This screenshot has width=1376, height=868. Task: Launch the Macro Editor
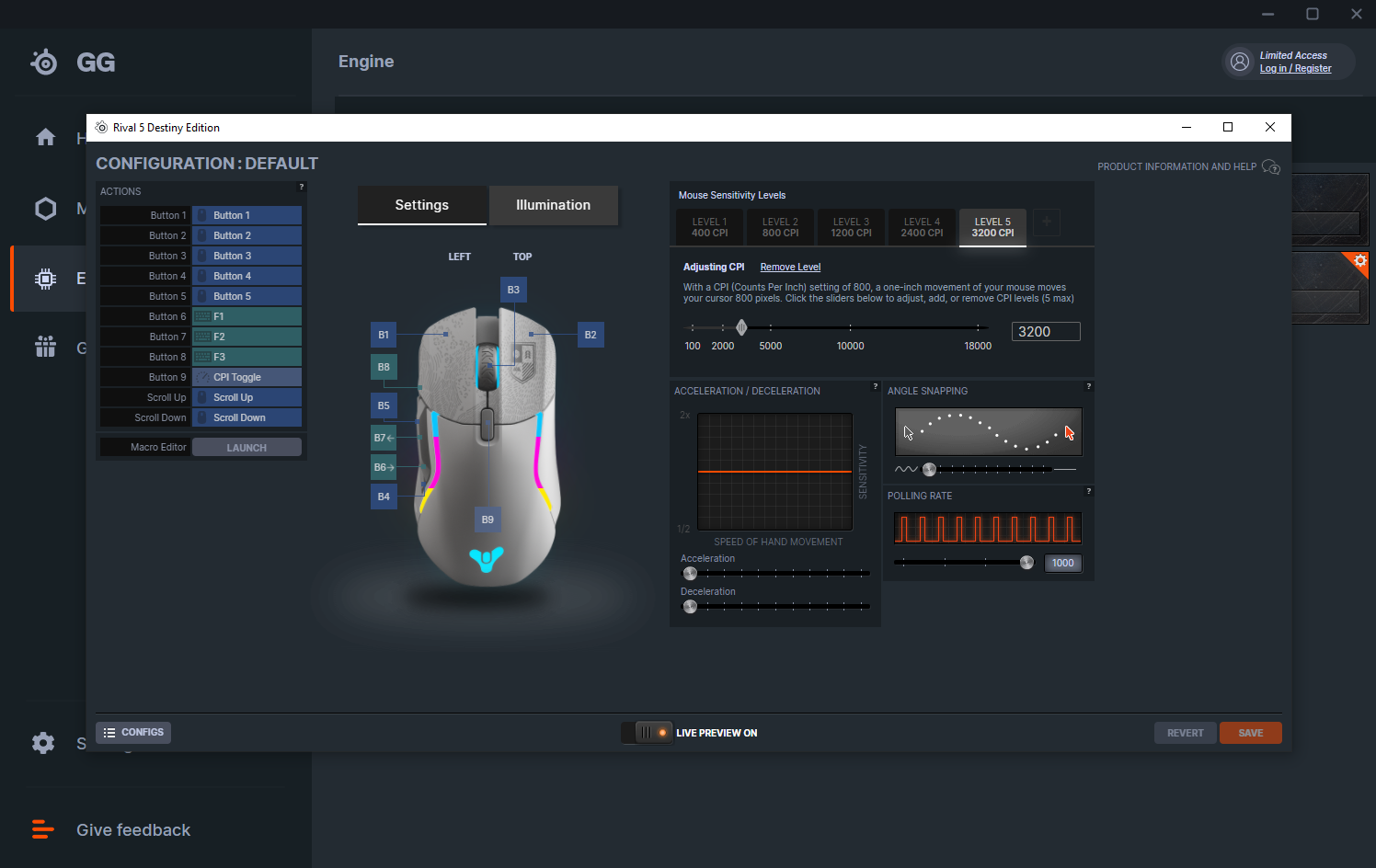tap(247, 448)
